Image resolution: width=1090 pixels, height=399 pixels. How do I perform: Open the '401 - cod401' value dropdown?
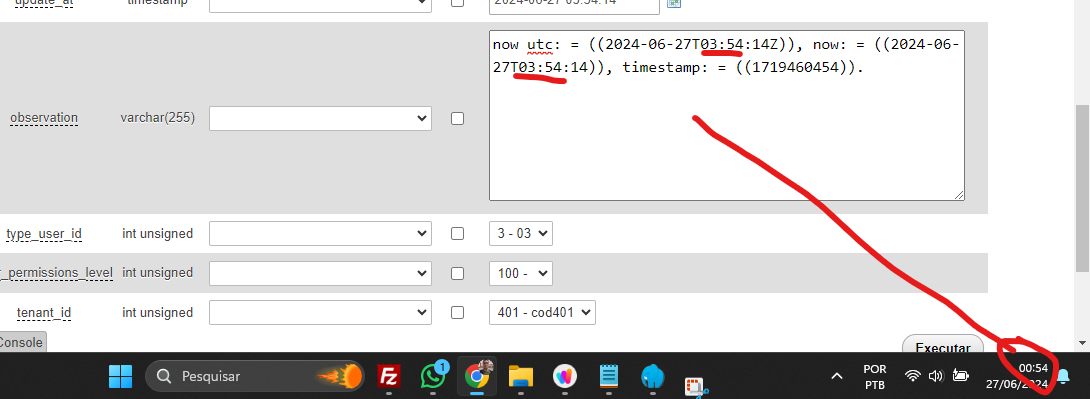[542, 312]
